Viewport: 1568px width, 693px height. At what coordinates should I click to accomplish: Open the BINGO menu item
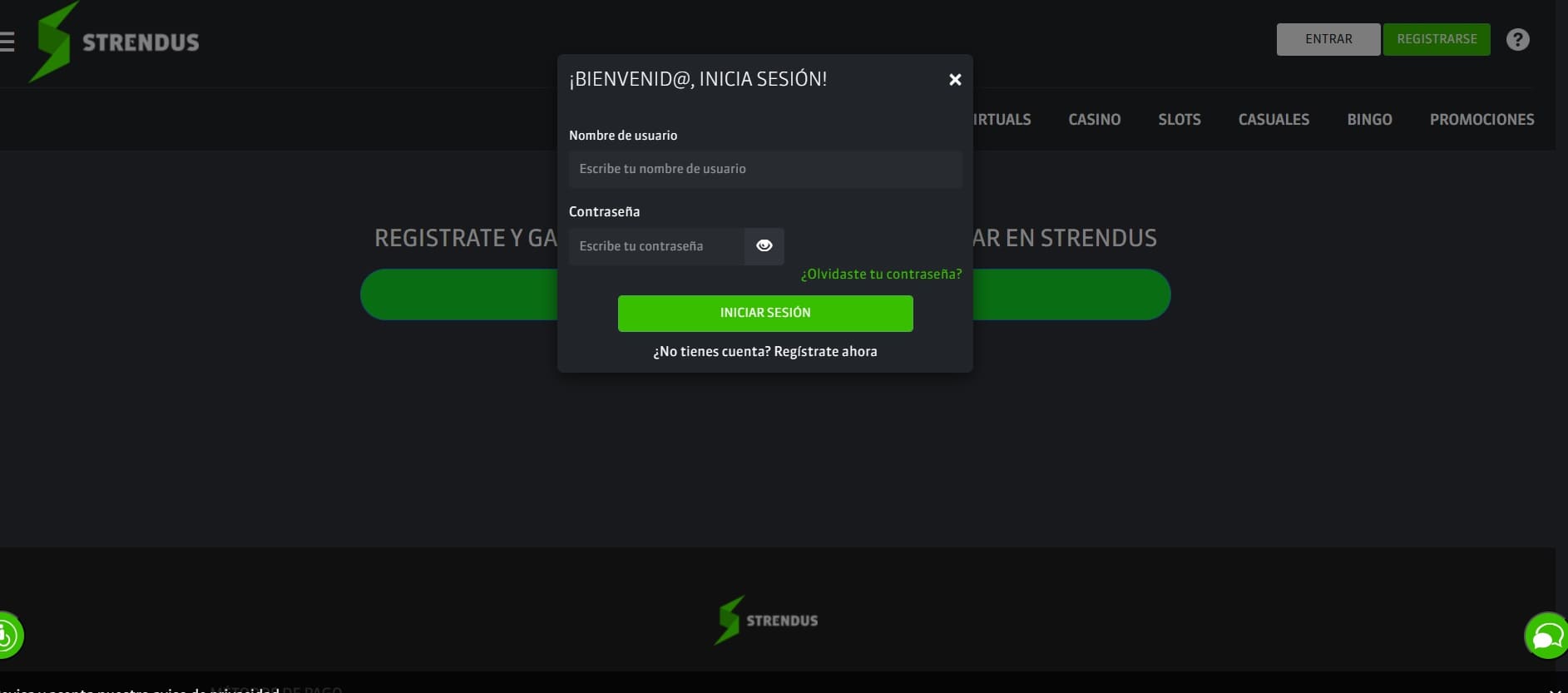[1369, 119]
